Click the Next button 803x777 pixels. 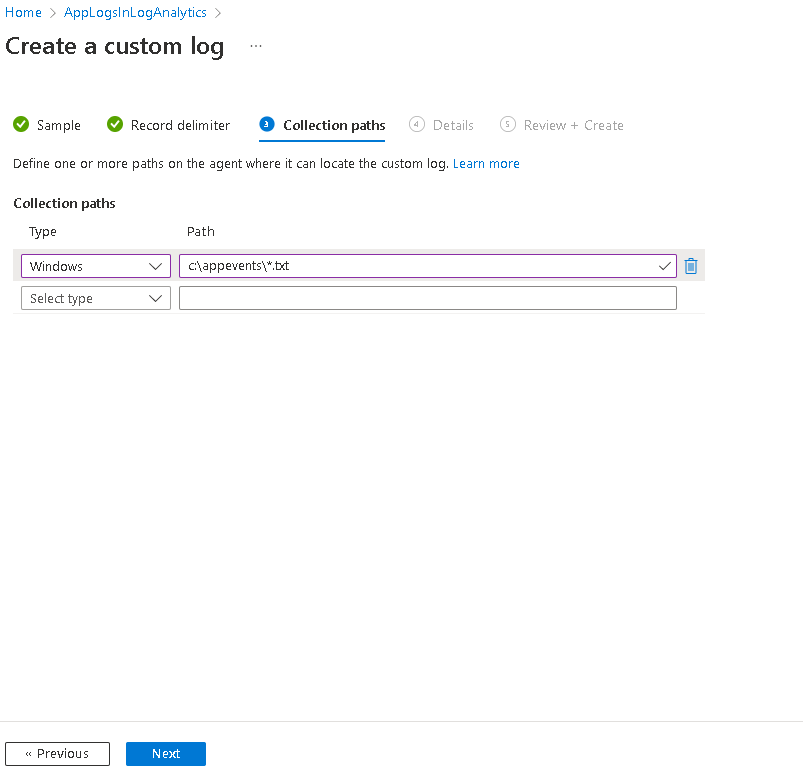166,754
